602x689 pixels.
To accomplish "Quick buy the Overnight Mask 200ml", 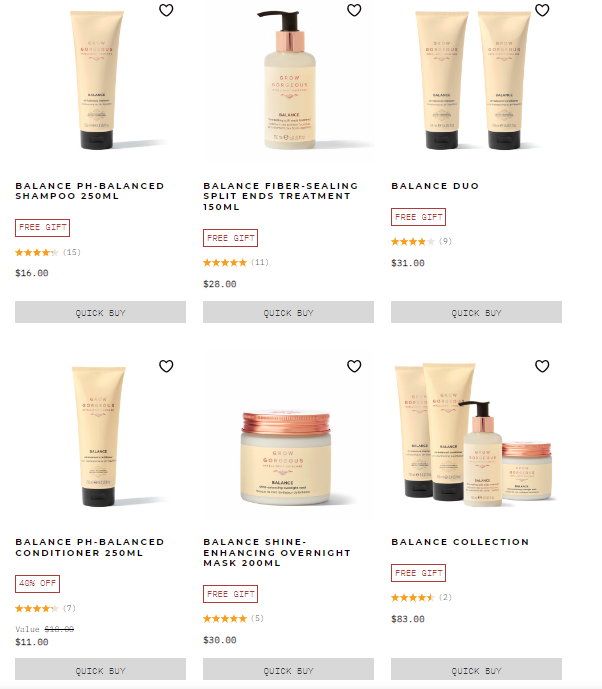I will [x=288, y=669].
